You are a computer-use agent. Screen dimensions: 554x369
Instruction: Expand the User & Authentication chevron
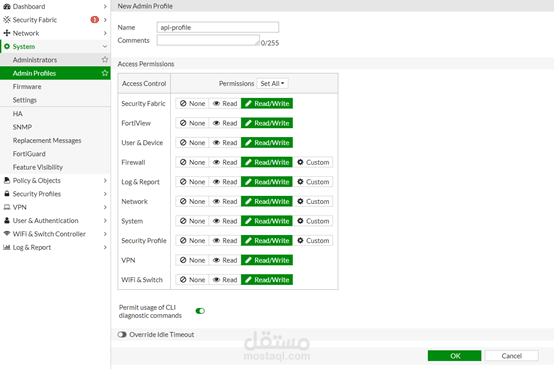click(x=105, y=221)
